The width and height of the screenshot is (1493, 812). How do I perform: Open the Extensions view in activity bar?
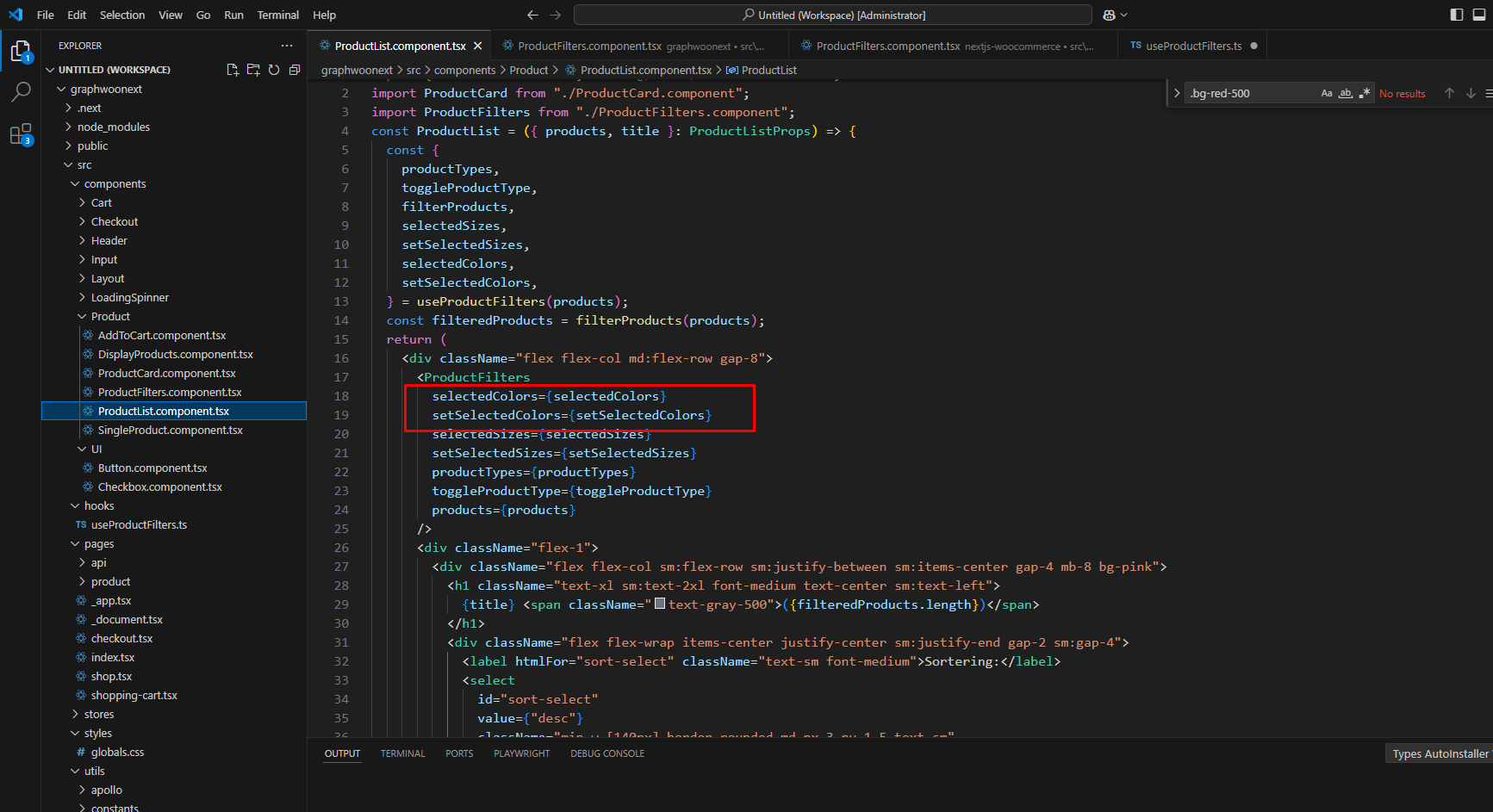(21, 135)
